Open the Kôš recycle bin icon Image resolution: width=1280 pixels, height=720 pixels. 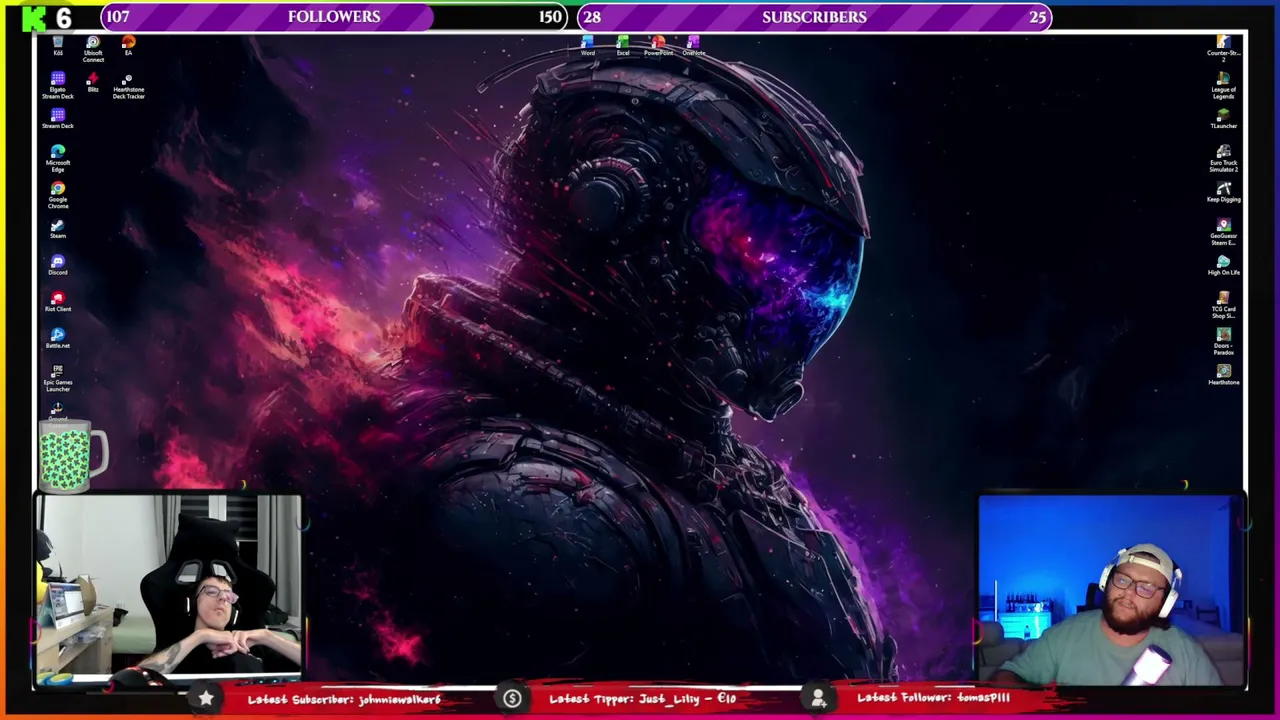click(58, 47)
